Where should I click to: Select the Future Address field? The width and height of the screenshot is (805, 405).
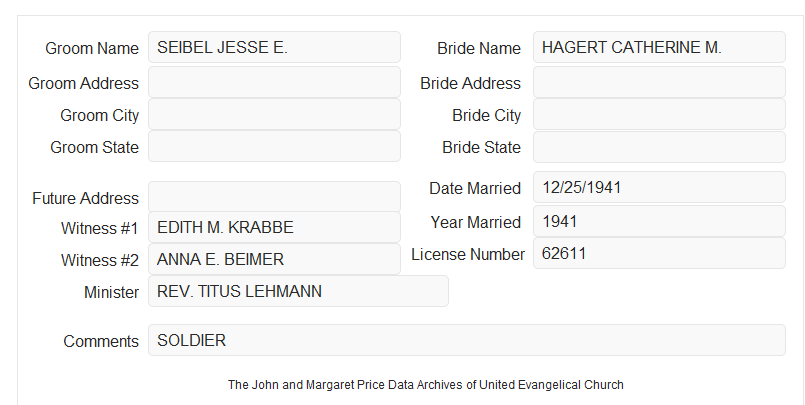coord(274,197)
